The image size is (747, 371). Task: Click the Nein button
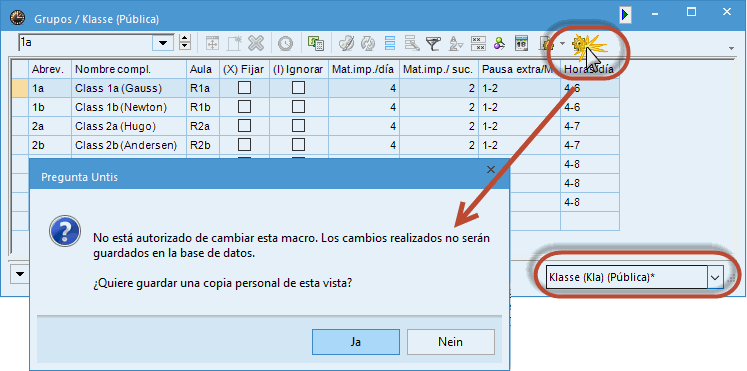(x=451, y=342)
